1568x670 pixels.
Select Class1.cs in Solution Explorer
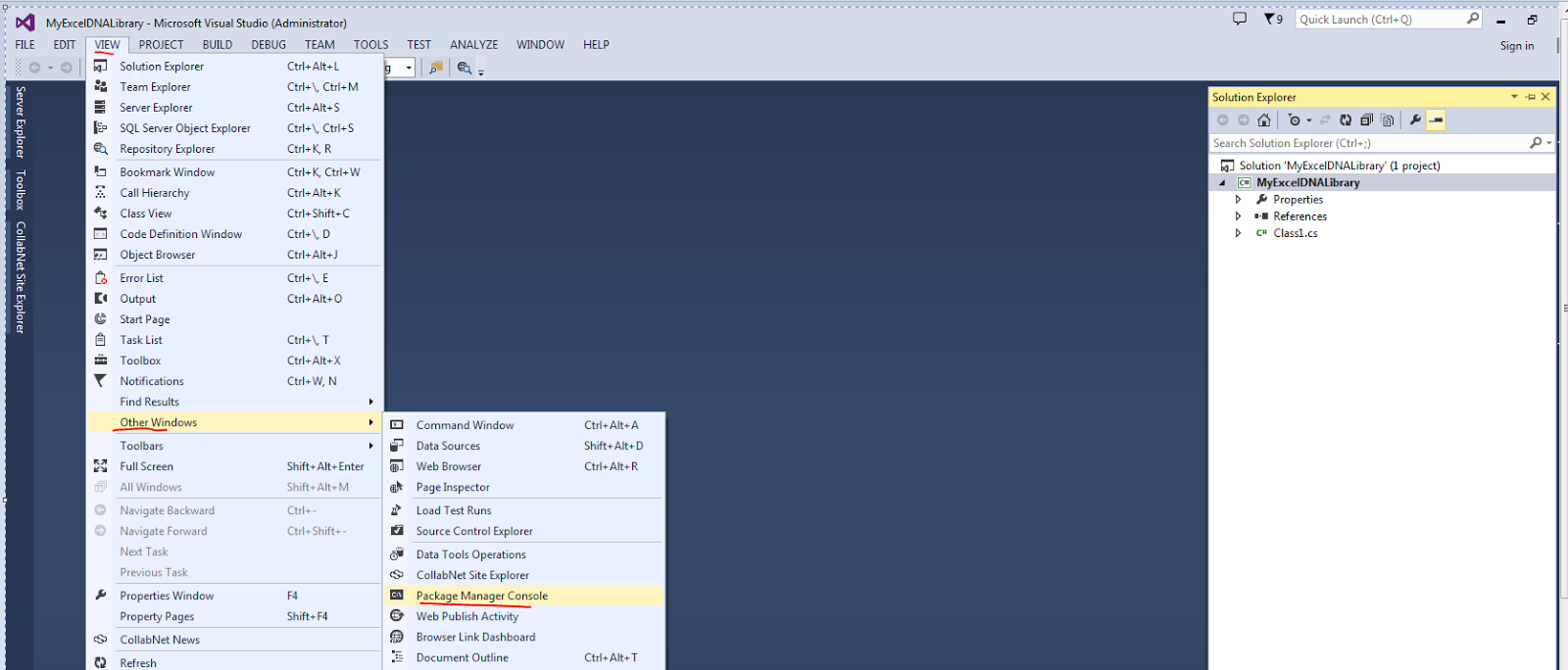click(x=1296, y=233)
